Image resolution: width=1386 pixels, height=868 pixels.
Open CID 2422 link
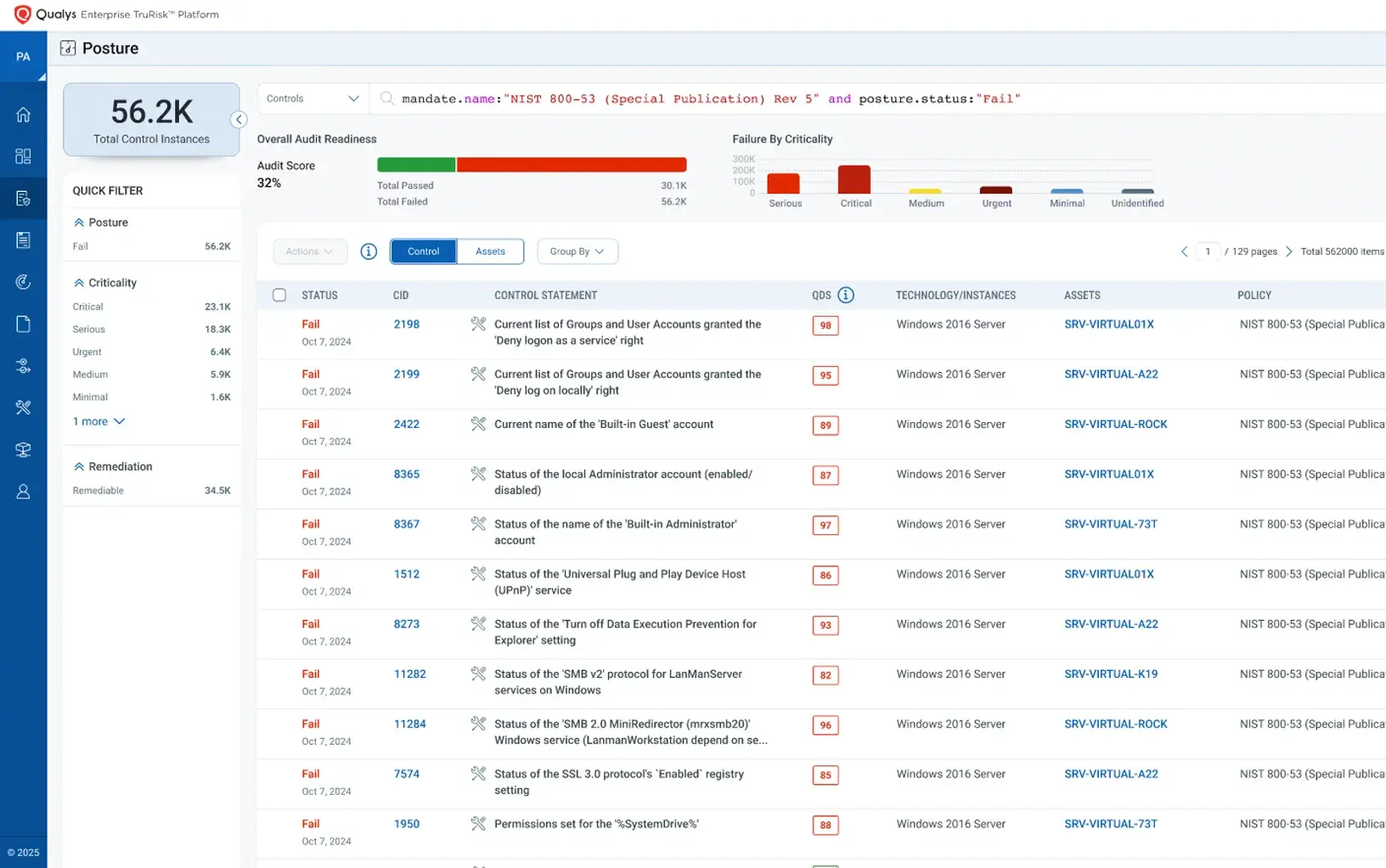pos(406,425)
